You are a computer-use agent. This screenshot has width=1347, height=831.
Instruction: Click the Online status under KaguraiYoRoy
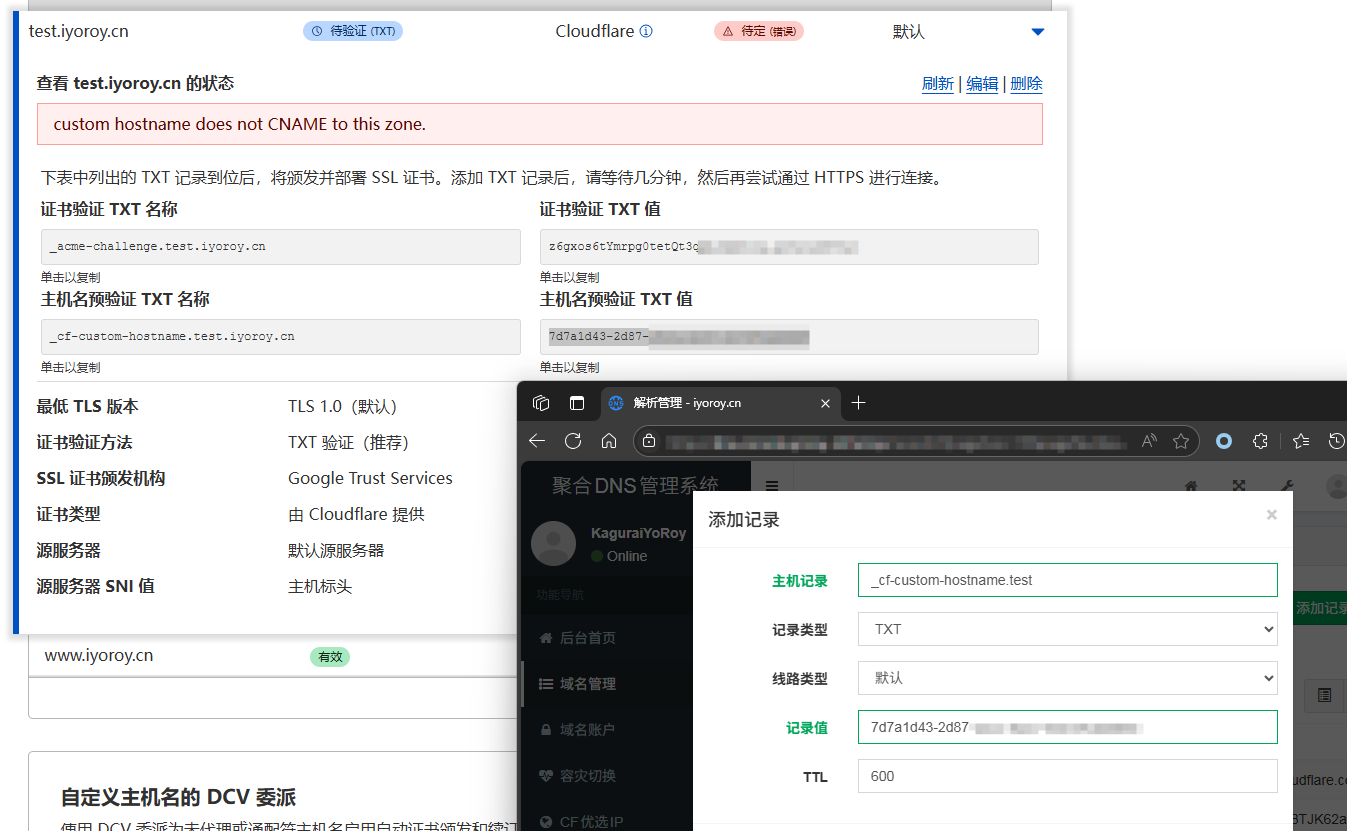tap(619, 556)
